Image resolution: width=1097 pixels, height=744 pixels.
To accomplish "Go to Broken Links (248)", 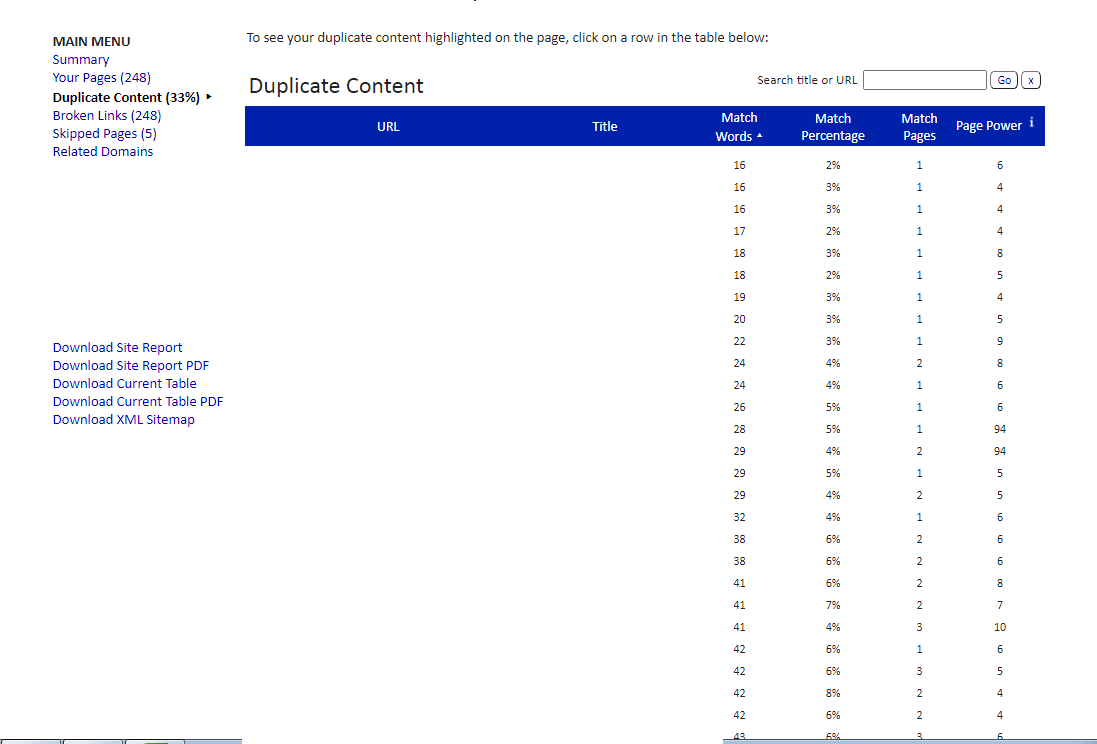I will pyautogui.click(x=106, y=115).
